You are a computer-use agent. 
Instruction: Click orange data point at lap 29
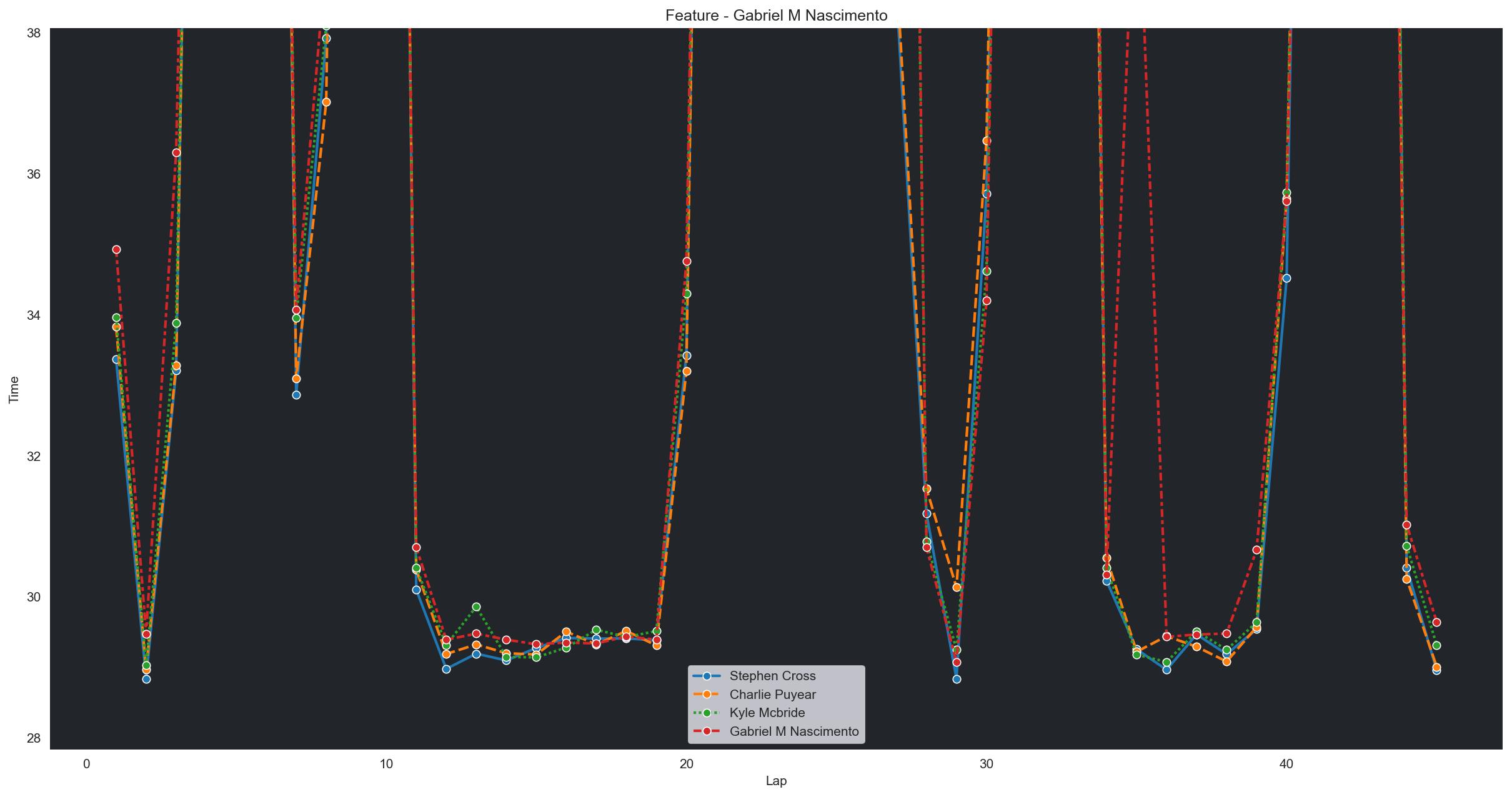click(x=957, y=587)
